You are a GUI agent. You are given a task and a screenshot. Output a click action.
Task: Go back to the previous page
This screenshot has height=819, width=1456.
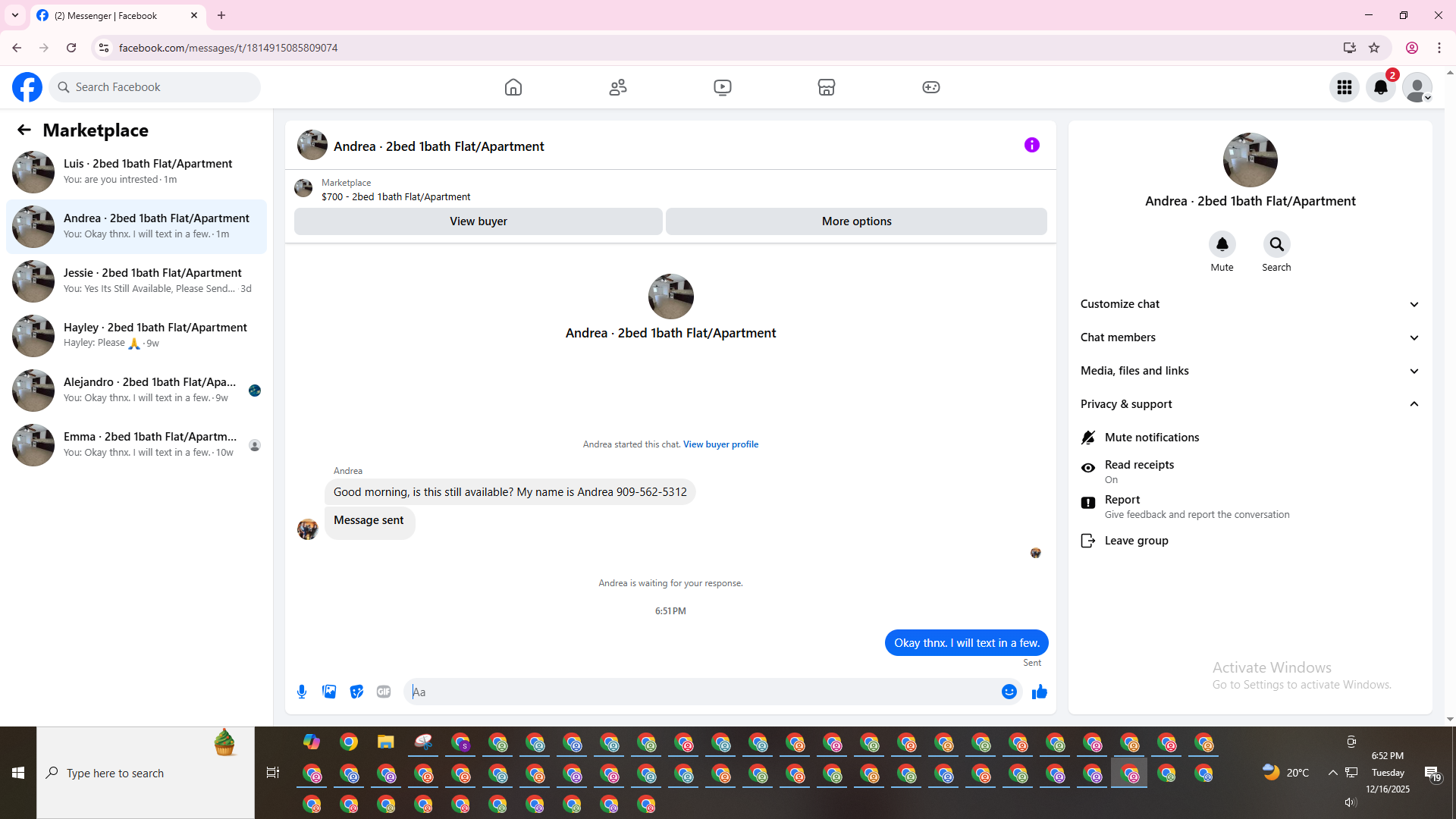[x=17, y=48]
